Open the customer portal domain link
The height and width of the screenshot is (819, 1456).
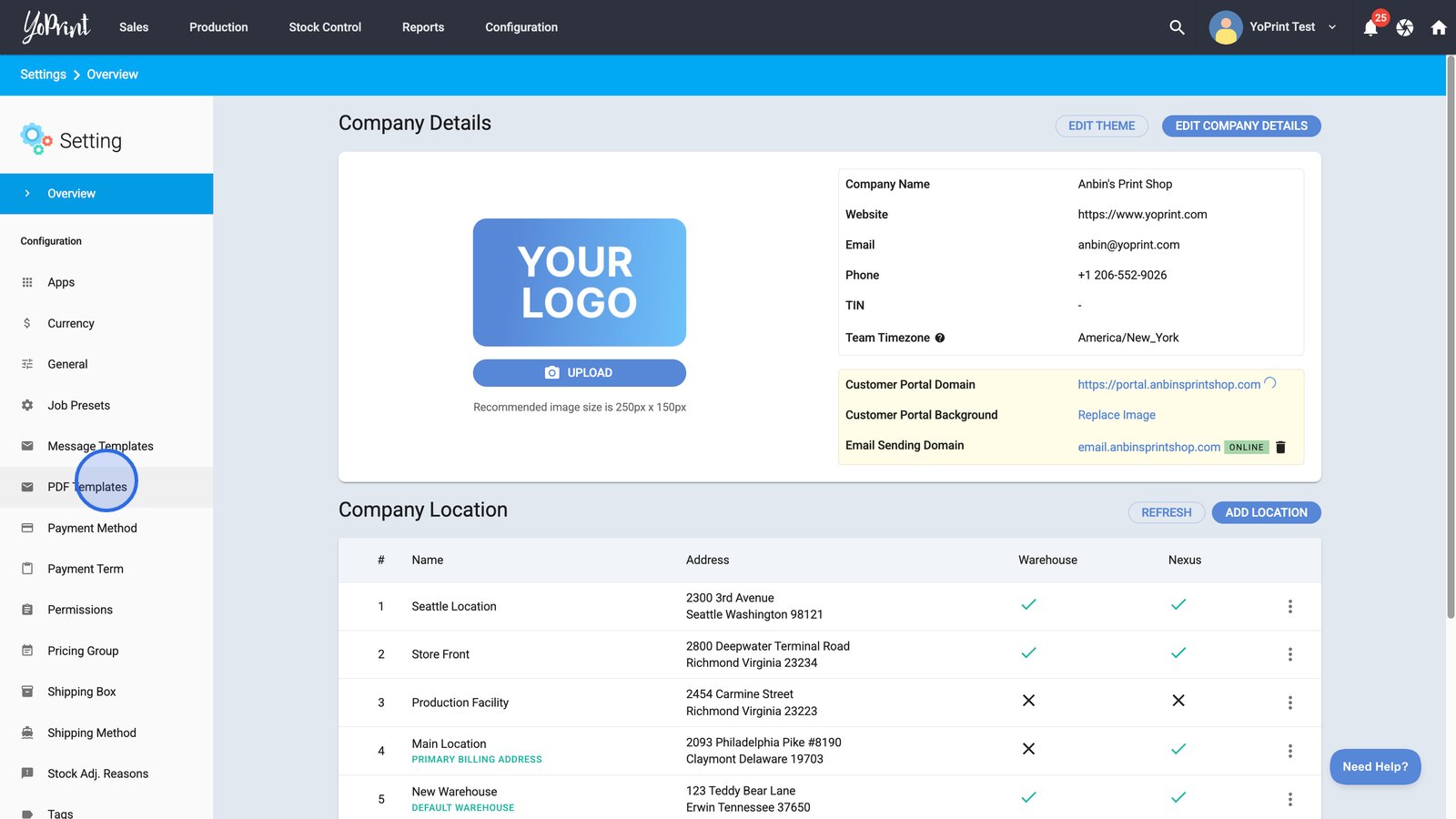click(1168, 385)
